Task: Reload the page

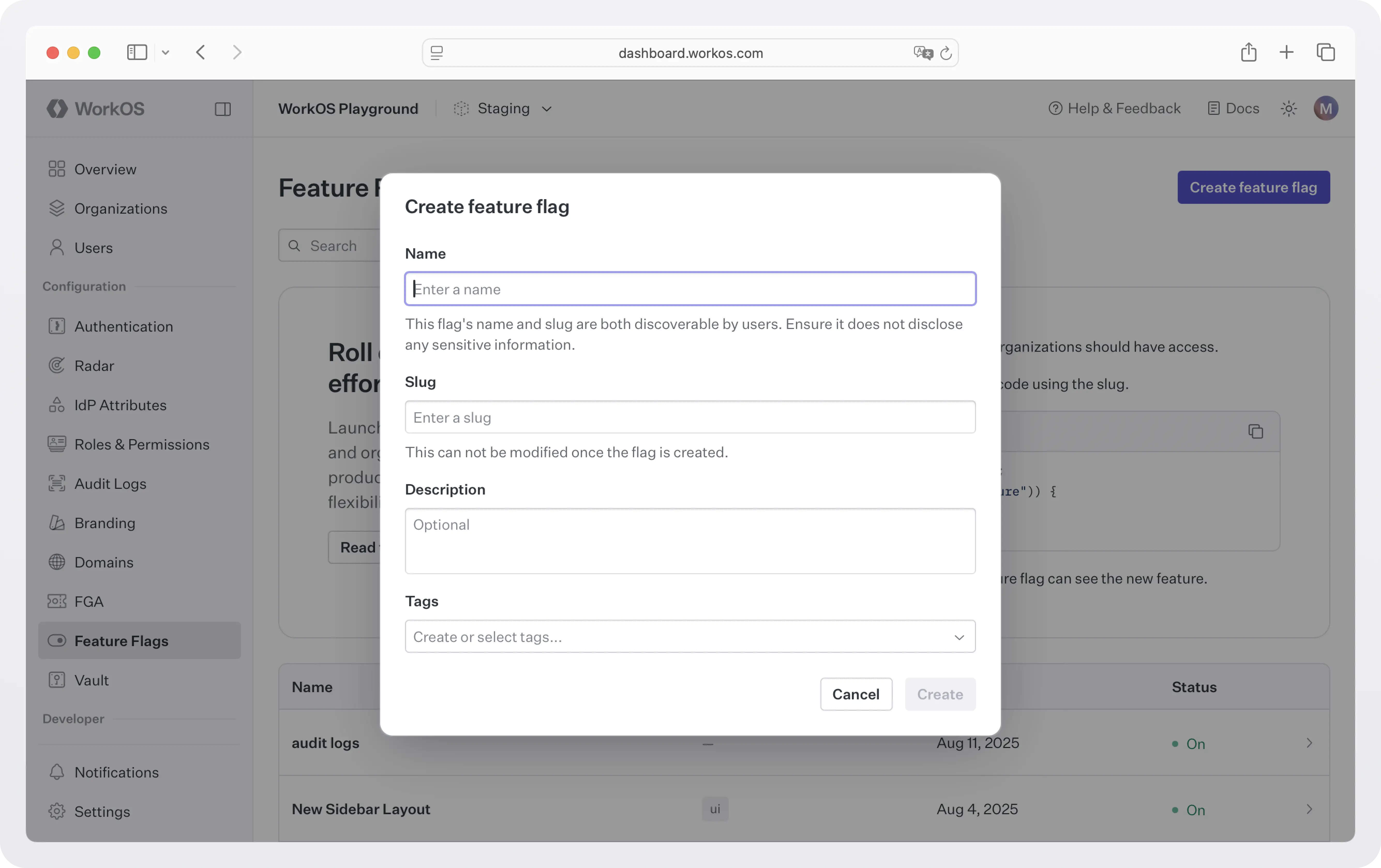Action: 946,53
